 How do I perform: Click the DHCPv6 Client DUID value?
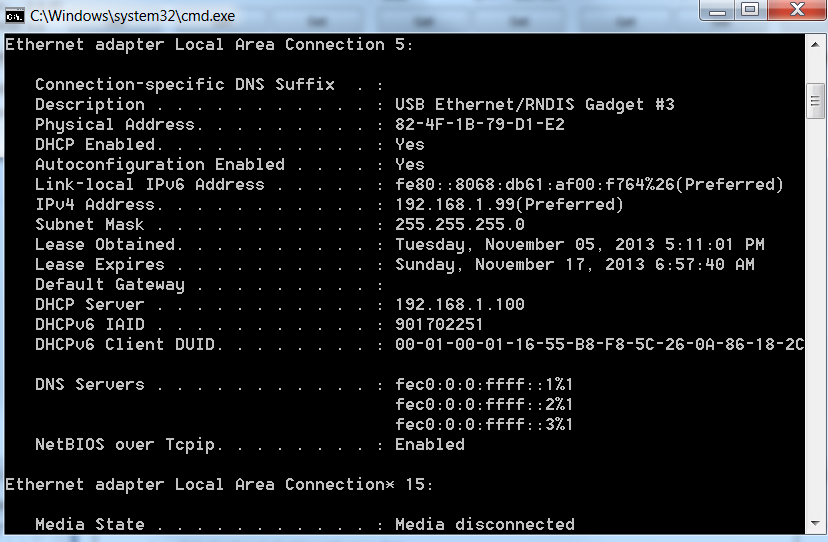[599, 344]
